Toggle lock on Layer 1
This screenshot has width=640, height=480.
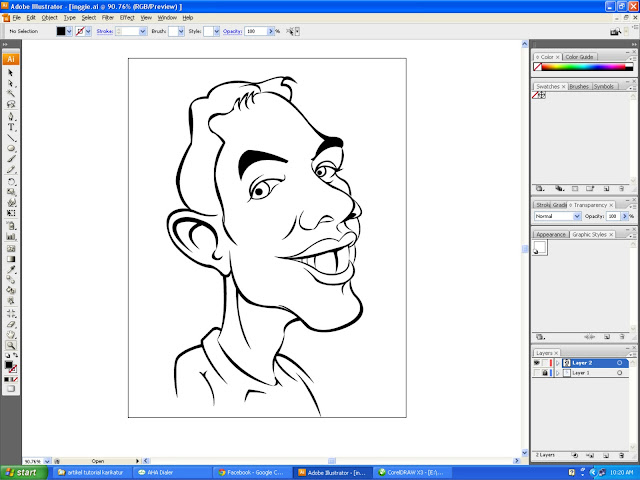[x=546, y=373]
